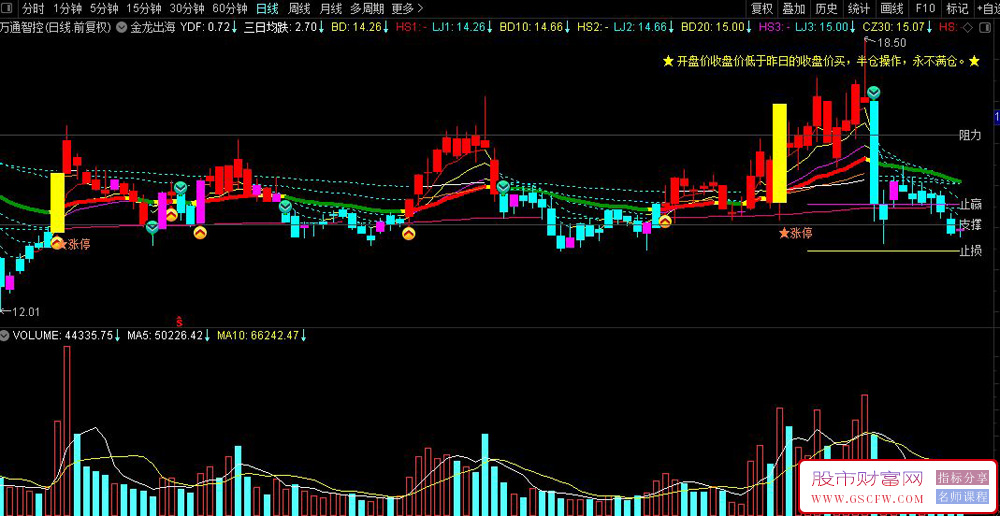
Task: Open the 统计 statistics tool
Action: [859, 8]
